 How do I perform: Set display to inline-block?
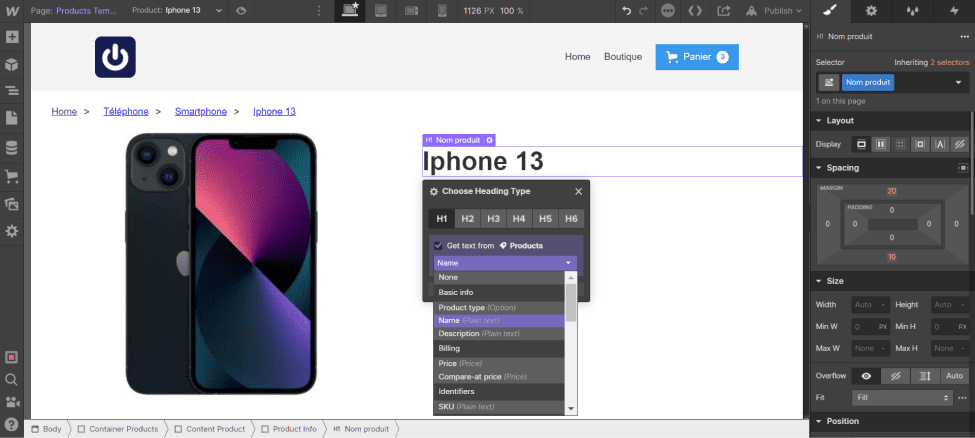click(920, 144)
